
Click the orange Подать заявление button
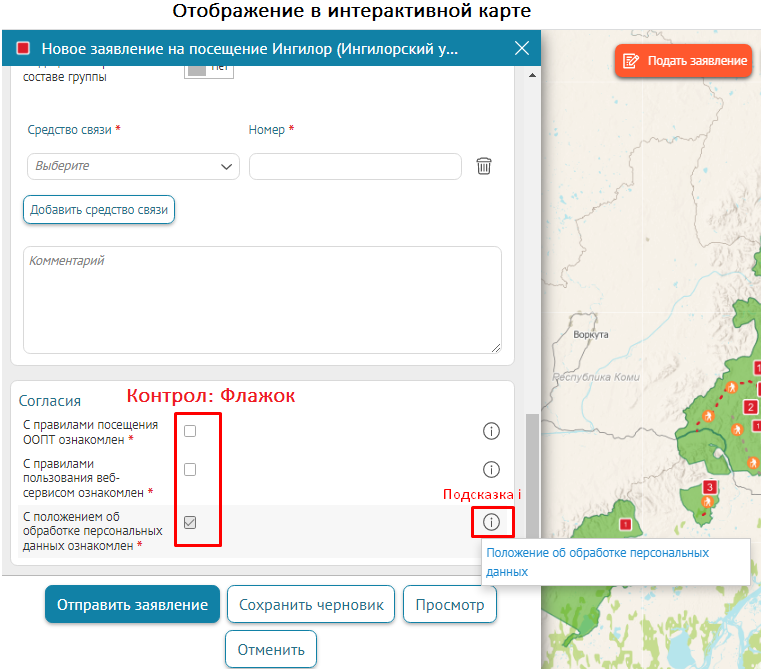684,61
